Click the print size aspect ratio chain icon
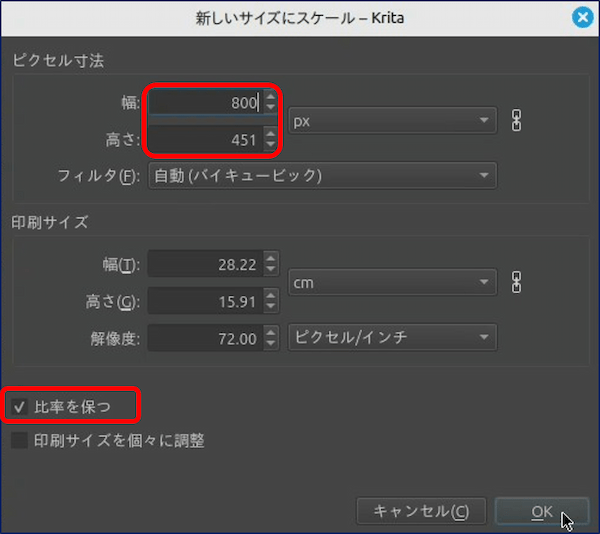The height and width of the screenshot is (534, 600). (517, 283)
